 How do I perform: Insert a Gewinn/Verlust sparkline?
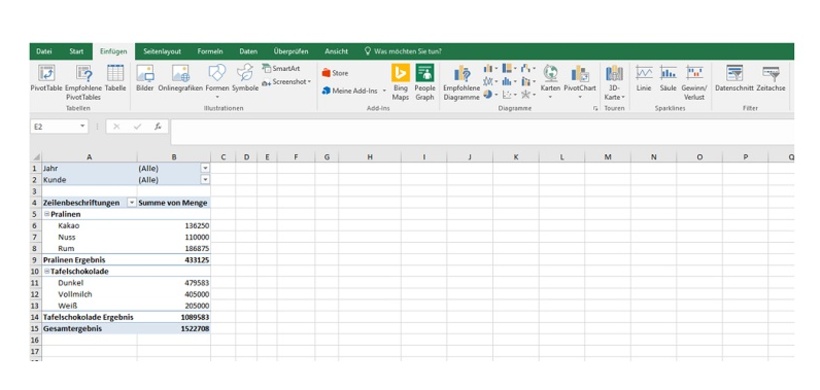[694, 83]
